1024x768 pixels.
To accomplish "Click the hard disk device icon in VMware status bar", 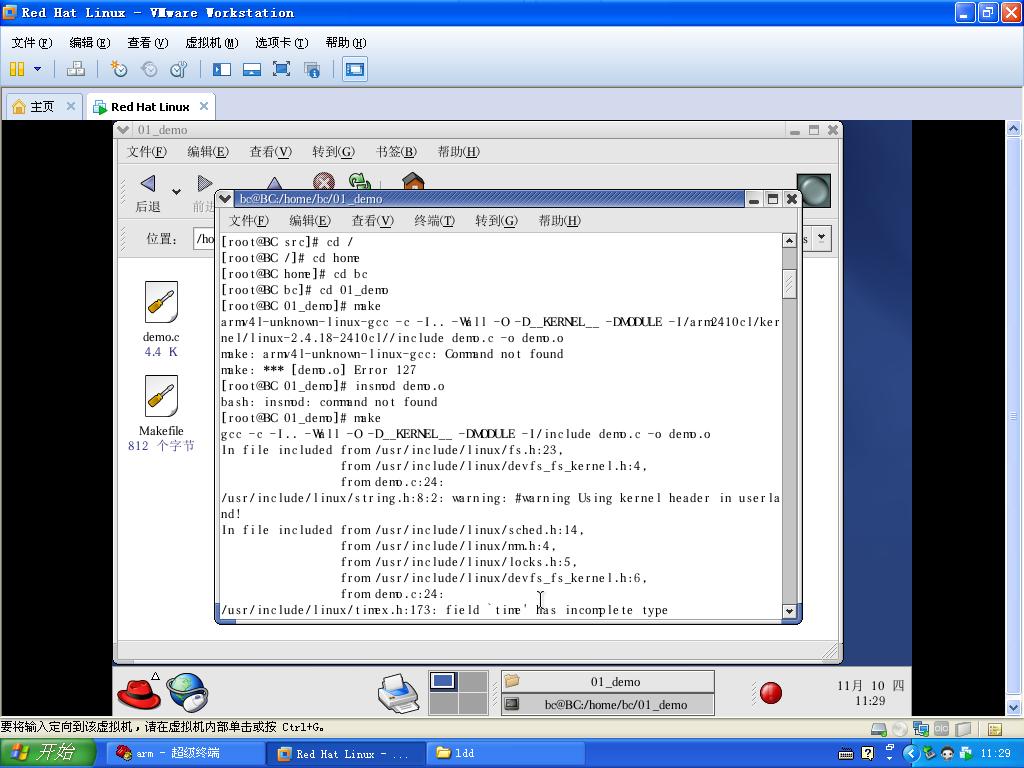I will pos(879,729).
